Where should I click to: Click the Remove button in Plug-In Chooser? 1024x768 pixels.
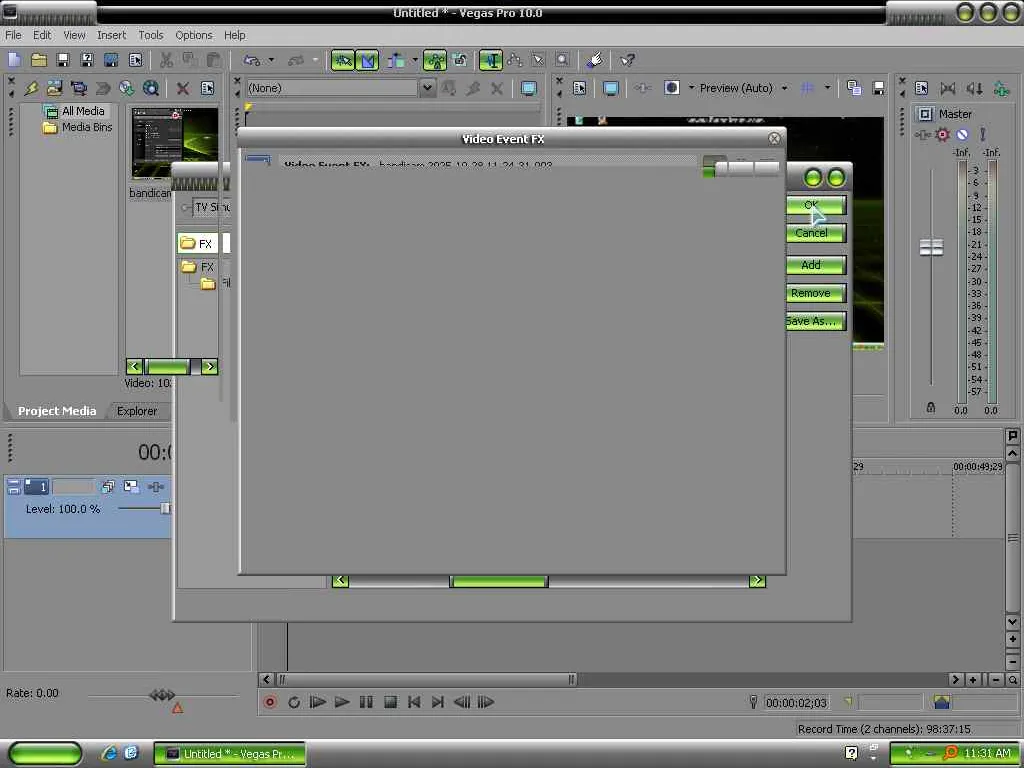click(x=816, y=293)
